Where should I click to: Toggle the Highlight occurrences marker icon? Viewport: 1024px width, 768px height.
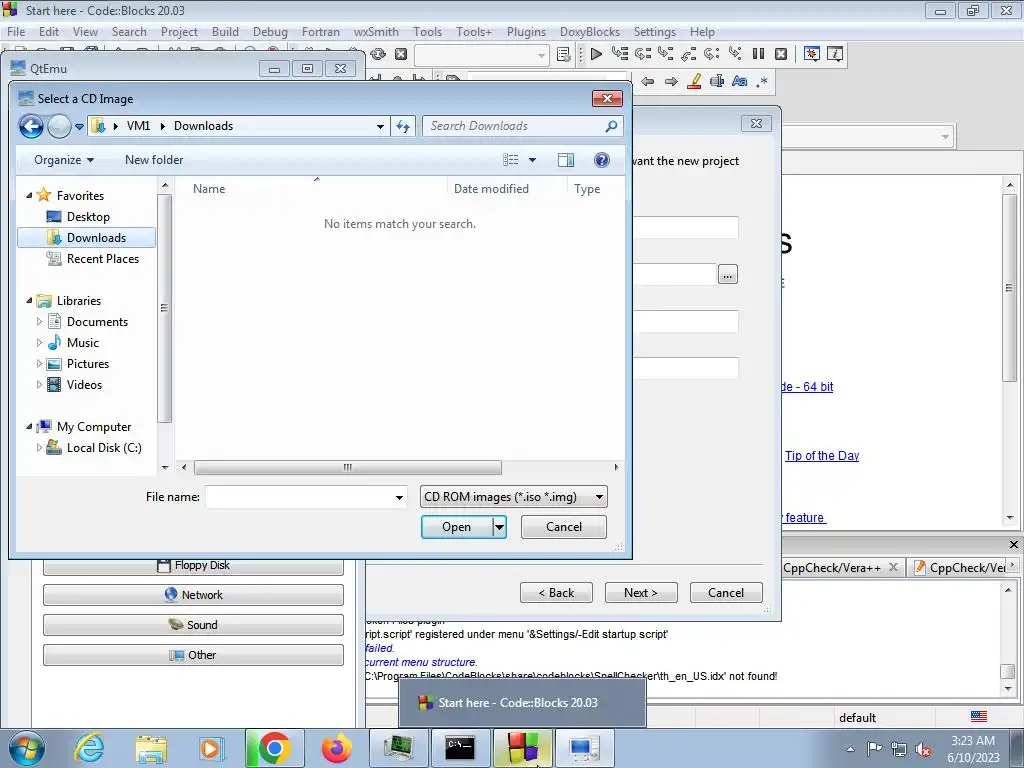coord(694,81)
